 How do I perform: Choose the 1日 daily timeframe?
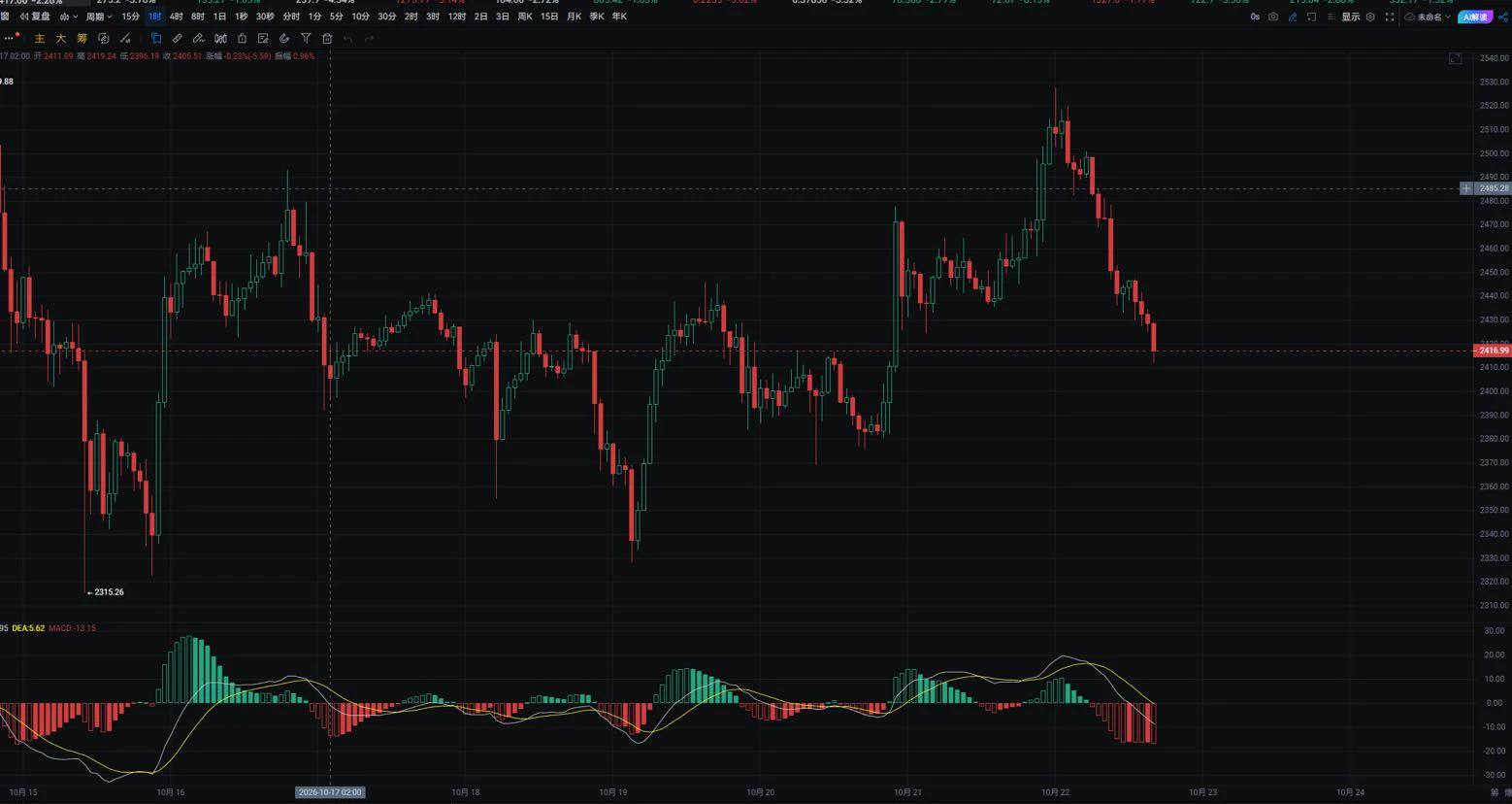tap(219, 17)
